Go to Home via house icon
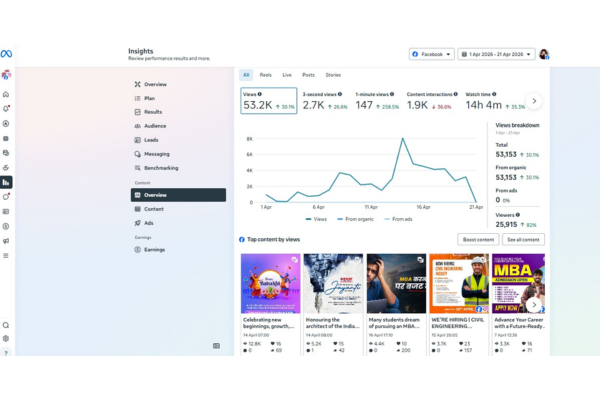This screenshot has height=400, width=600. coord(6,94)
